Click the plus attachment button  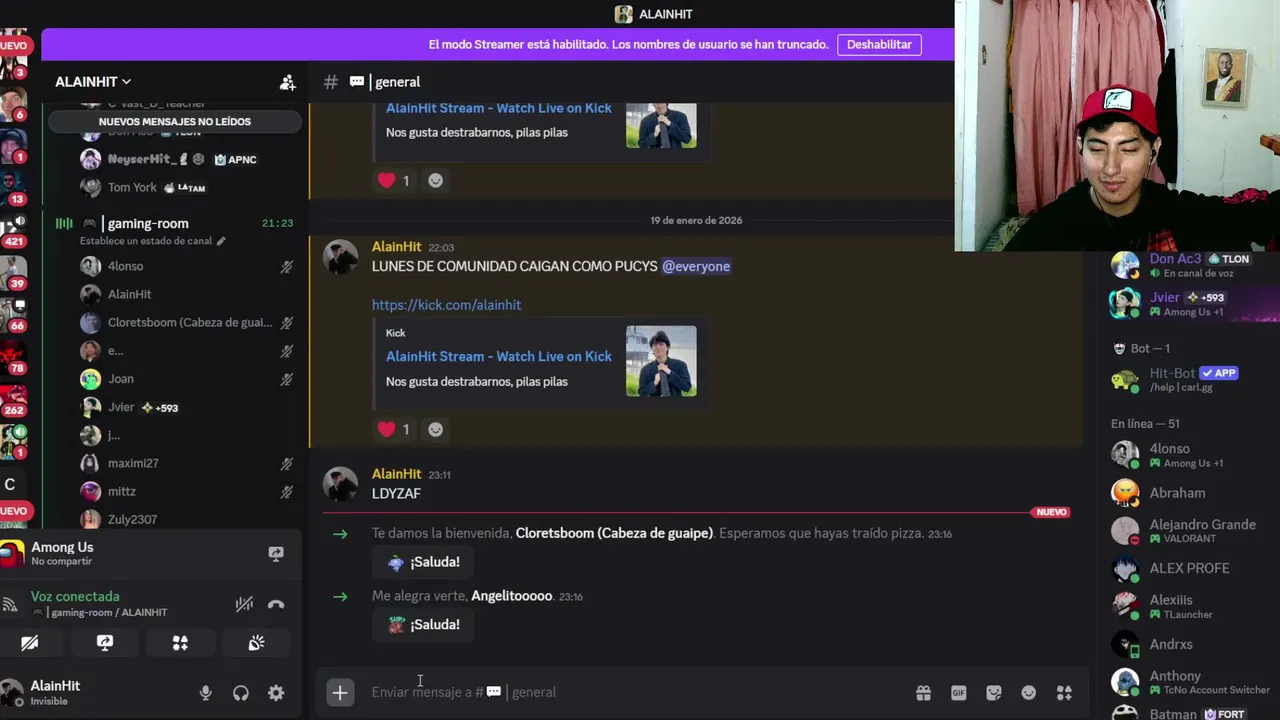tap(340, 692)
